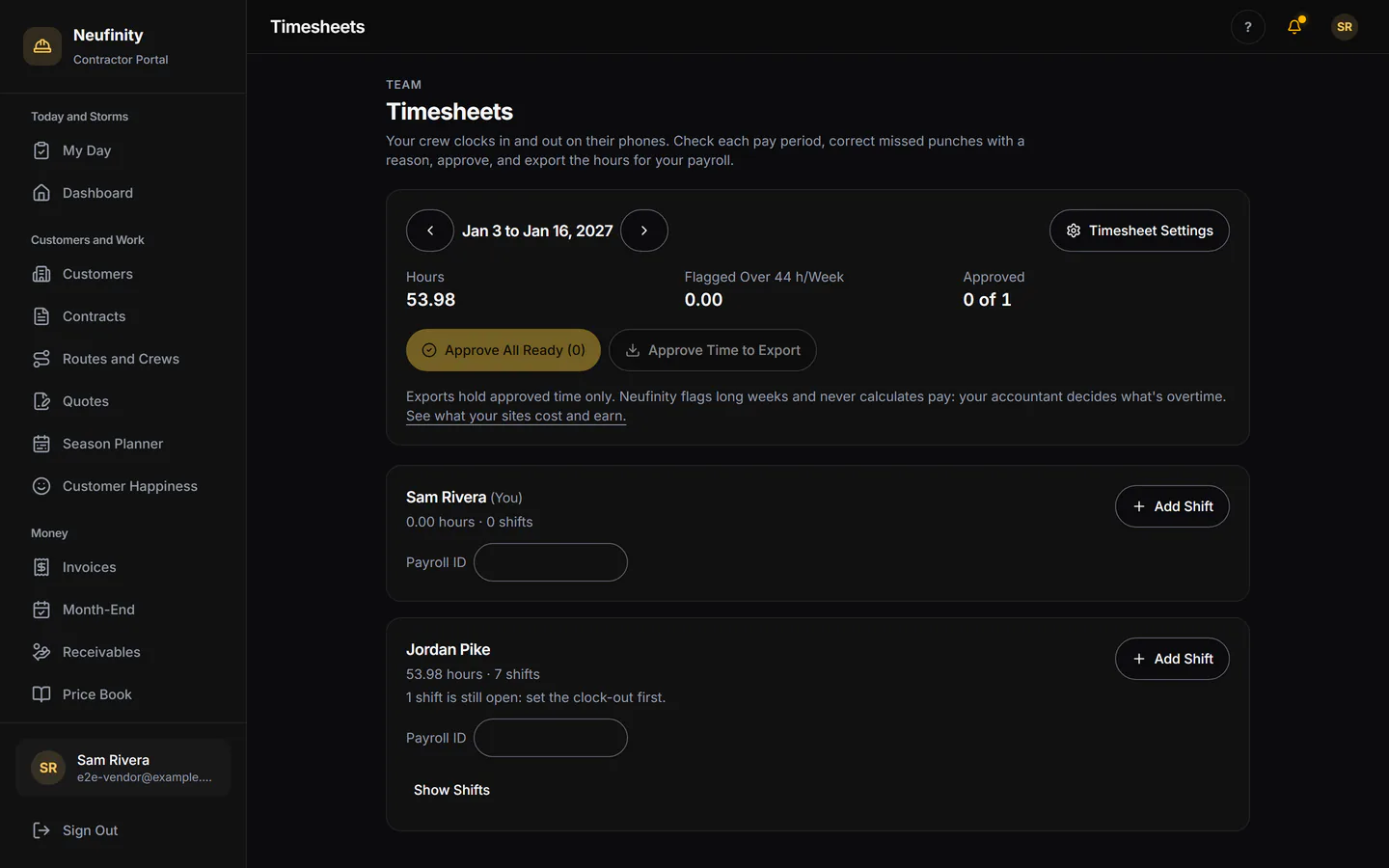Click the Sign Out arrow icon

coord(41,830)
